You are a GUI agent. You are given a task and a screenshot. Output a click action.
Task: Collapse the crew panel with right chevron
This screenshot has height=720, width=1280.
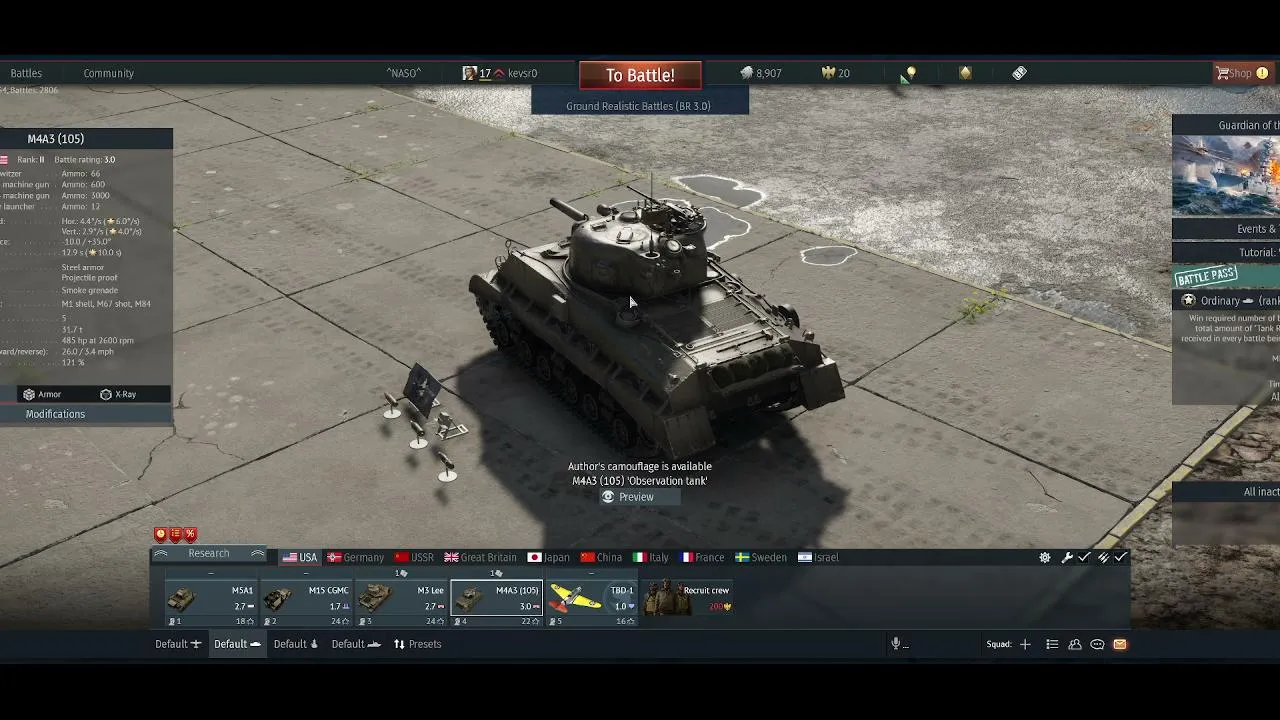[258, 554]
